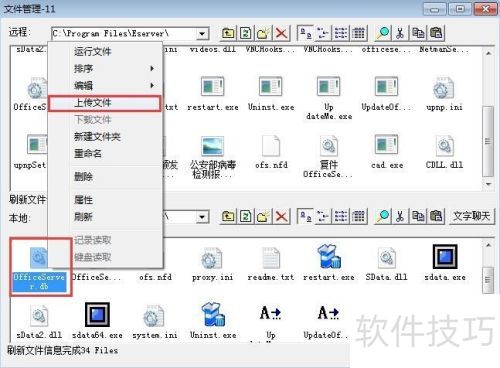
Task: Refresh the local (本地) file list icon
Action: 246,216
